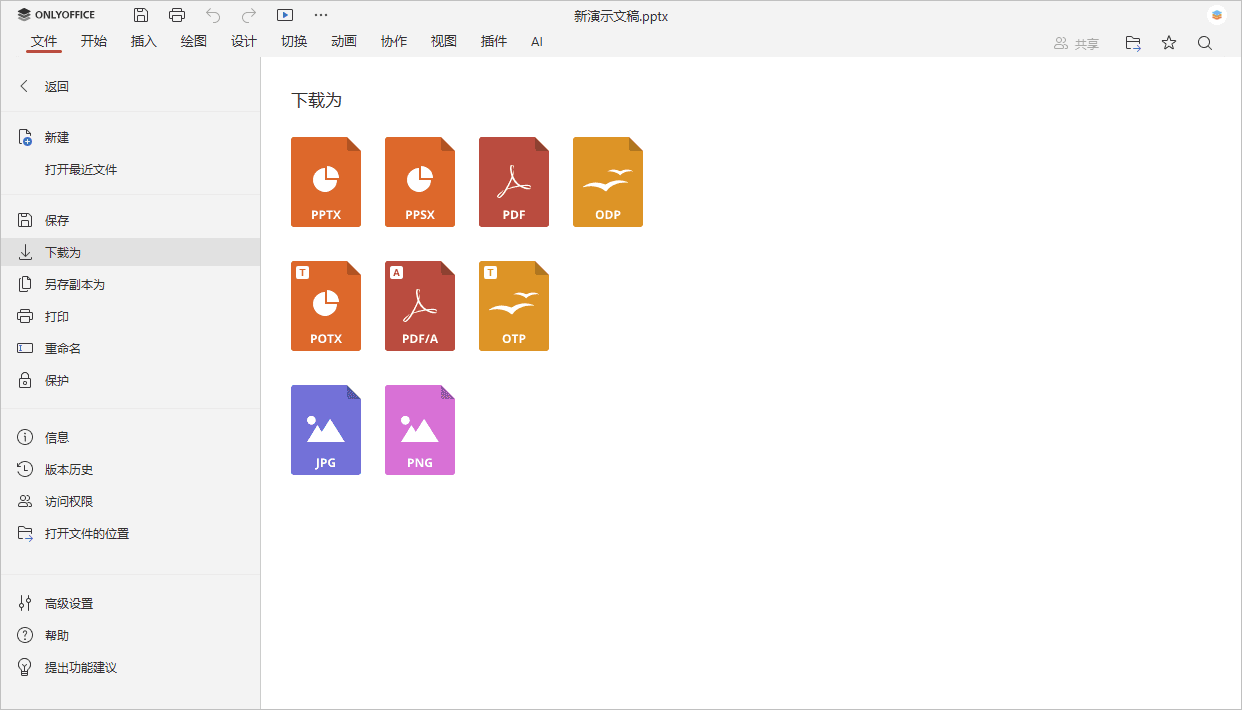
Task: Open the 动画 tab
Action: point(344,42)
